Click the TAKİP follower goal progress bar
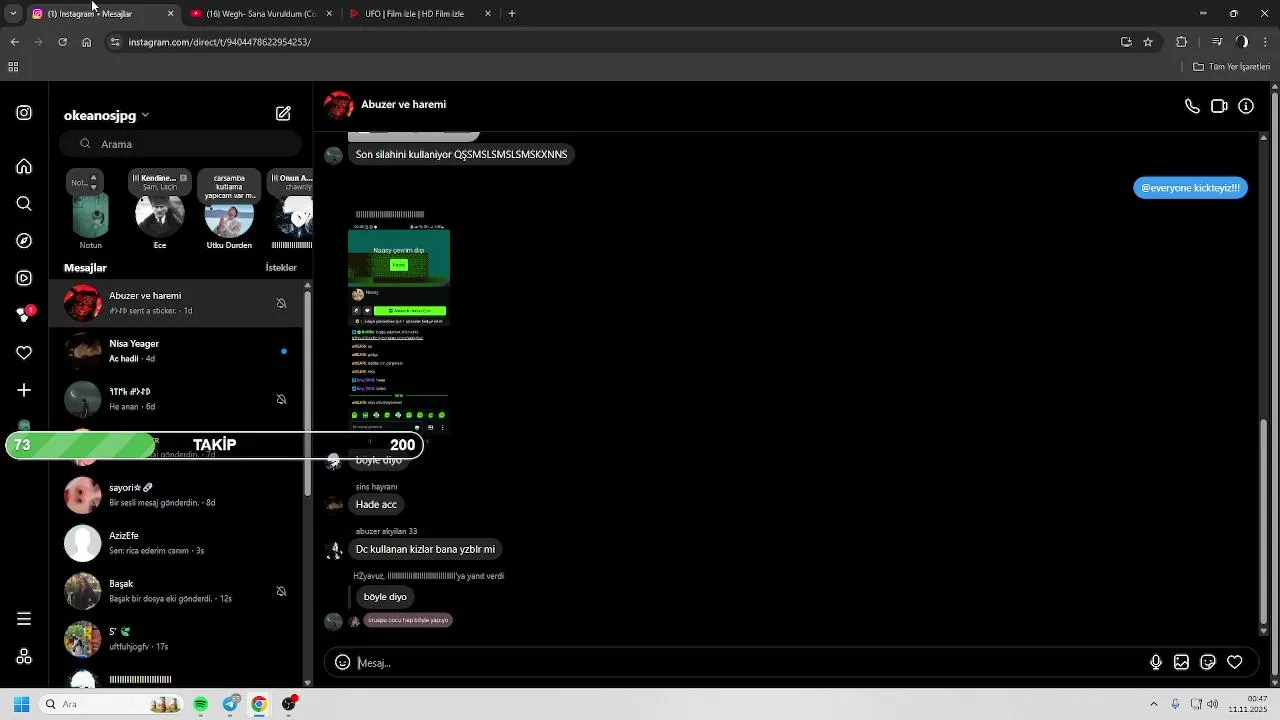This screenshot has width=1280, height=720. (215, 445)
